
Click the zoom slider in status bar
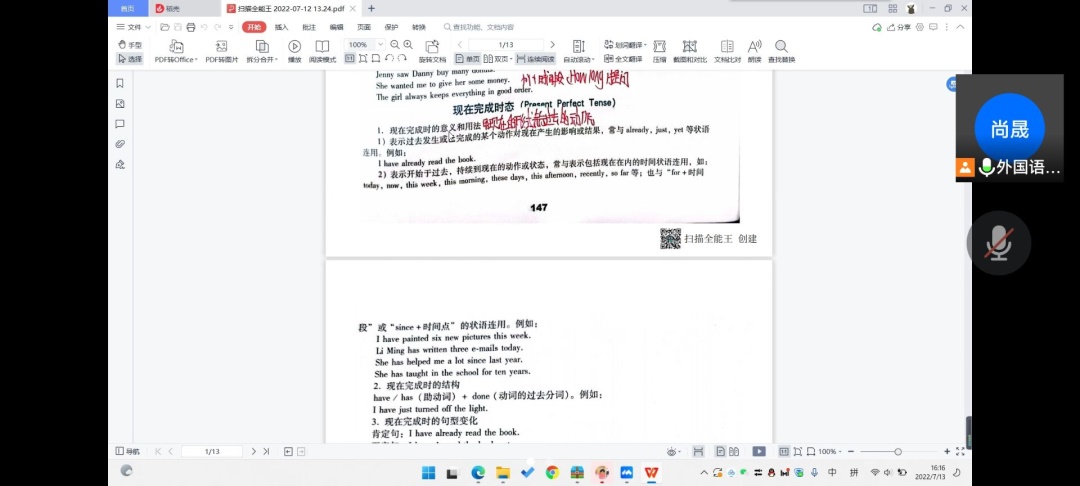[897, 452]
